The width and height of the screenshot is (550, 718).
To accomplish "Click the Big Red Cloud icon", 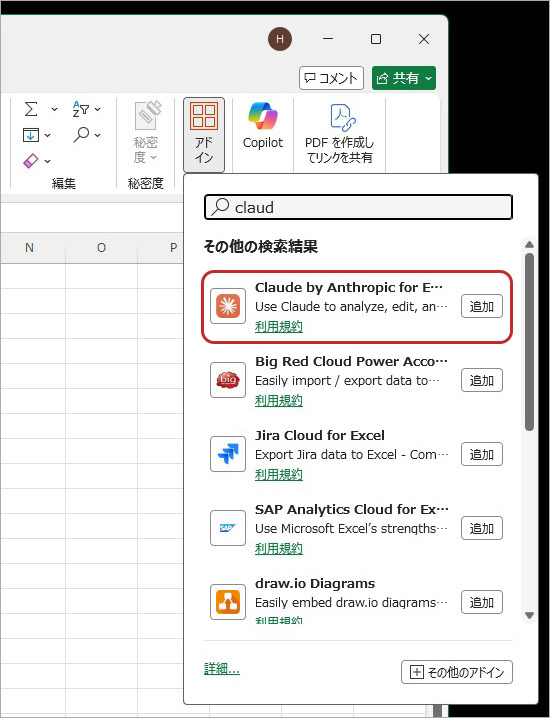I will coord(228,380).
